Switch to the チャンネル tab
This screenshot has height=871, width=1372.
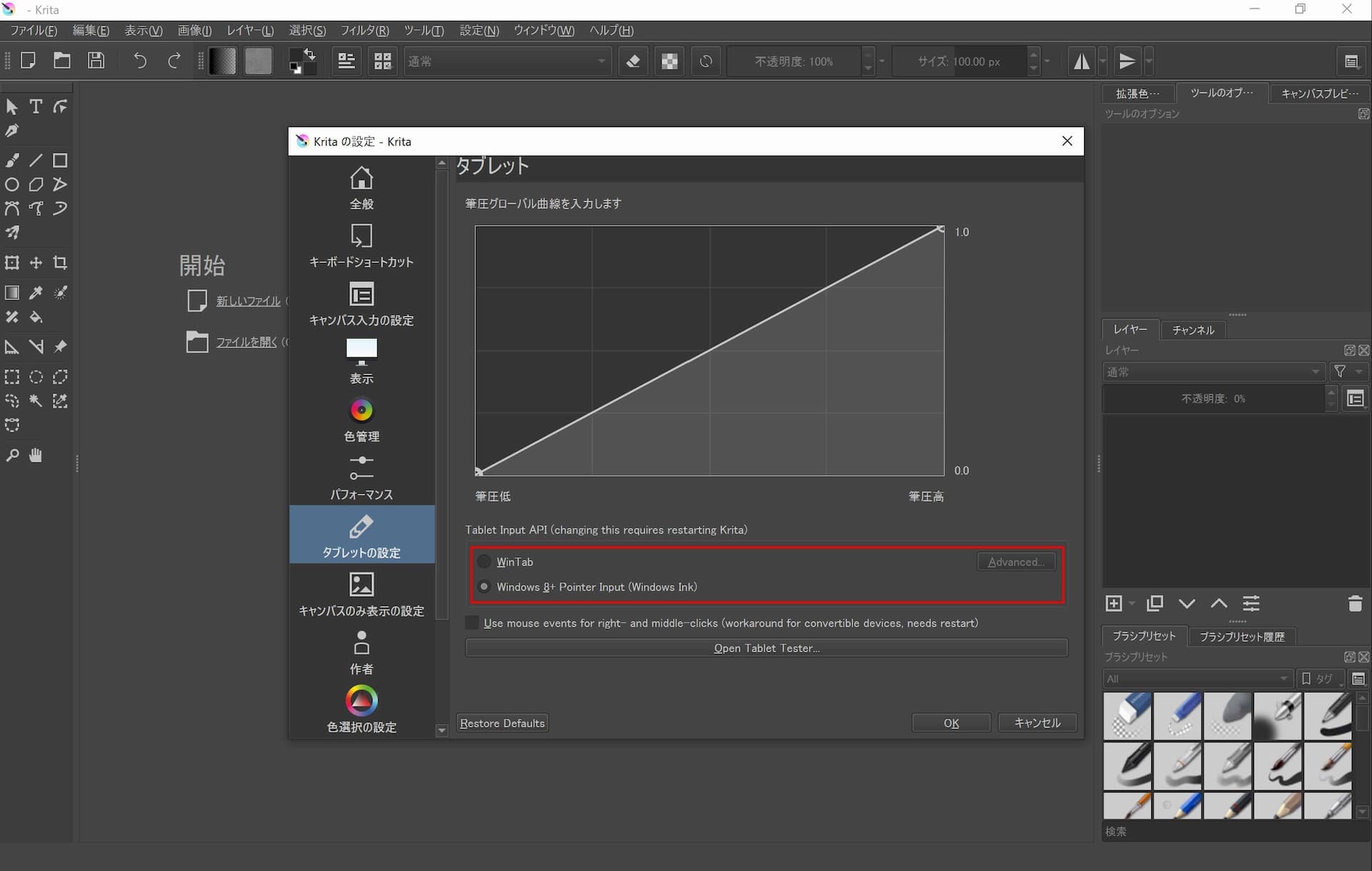(x=1193, y=329)
